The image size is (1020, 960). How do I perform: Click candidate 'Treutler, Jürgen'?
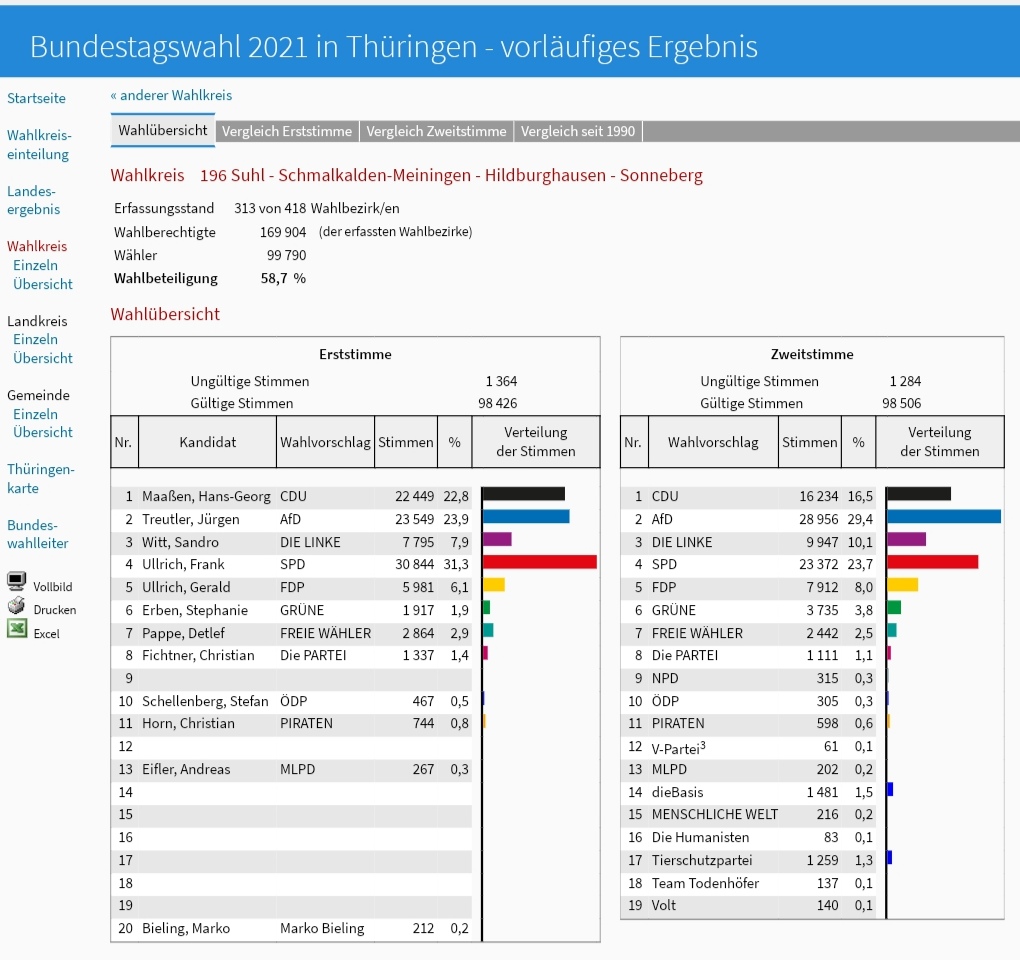(x=191, y=520)
